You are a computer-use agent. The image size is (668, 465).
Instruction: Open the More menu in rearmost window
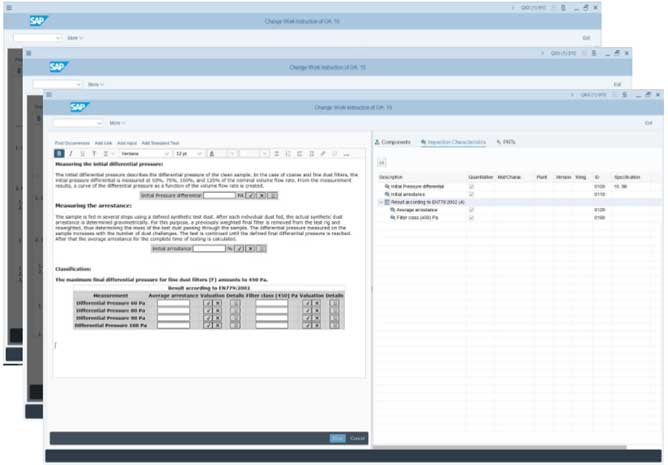pos(75,38)
